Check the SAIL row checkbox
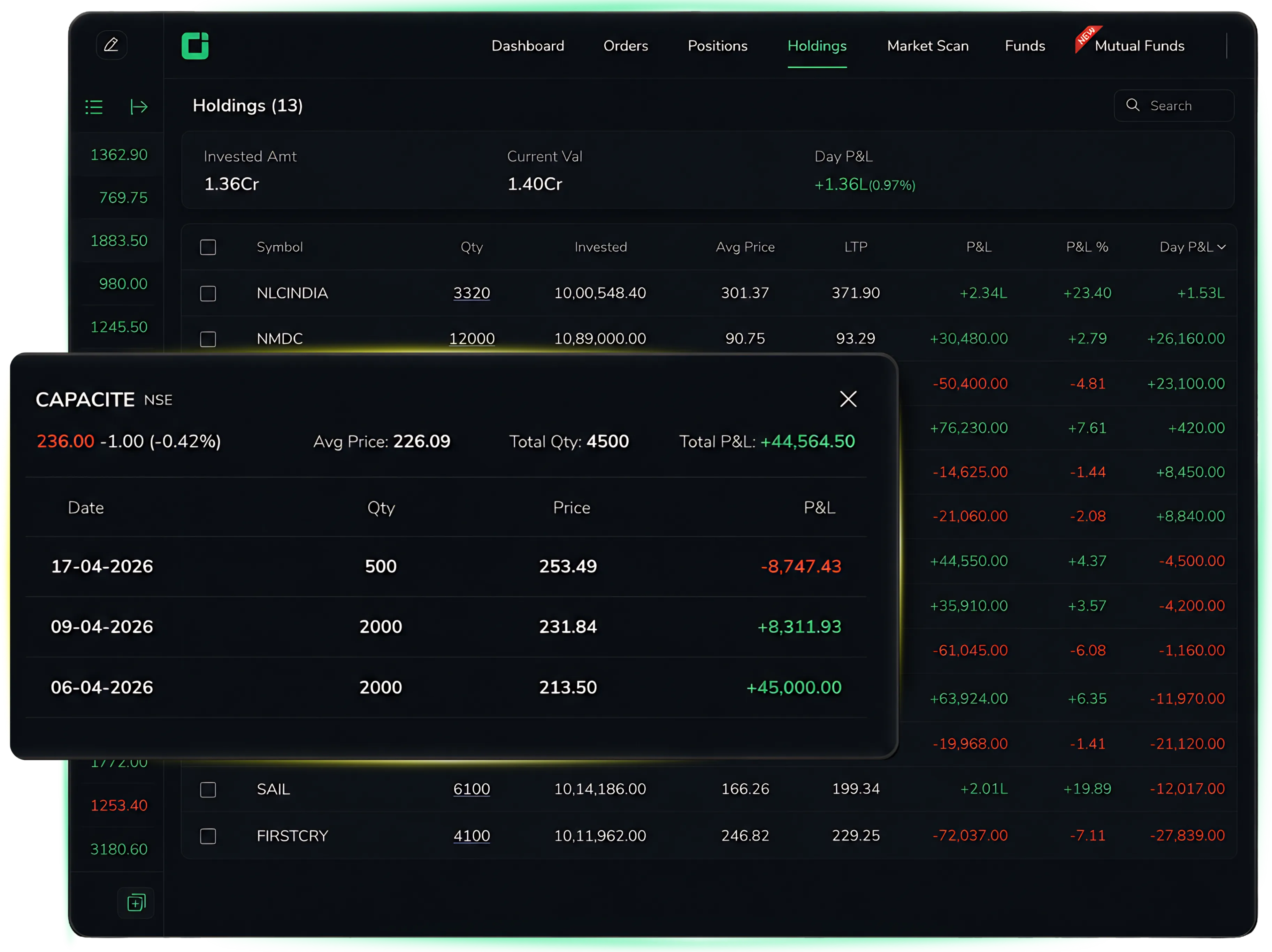Screen dimensions: 1272x952 208,789
